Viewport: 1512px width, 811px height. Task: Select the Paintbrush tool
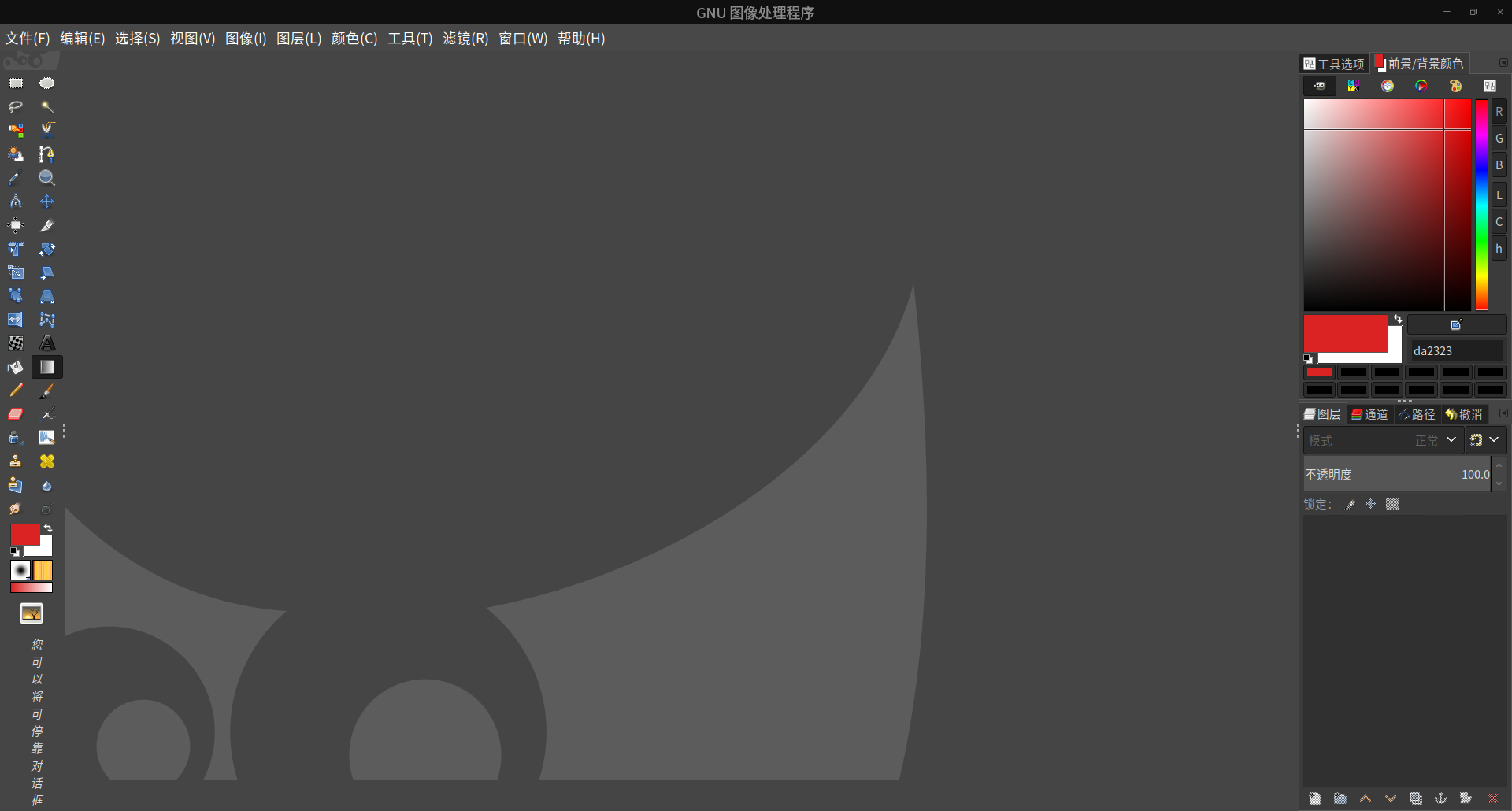(47, 391)
